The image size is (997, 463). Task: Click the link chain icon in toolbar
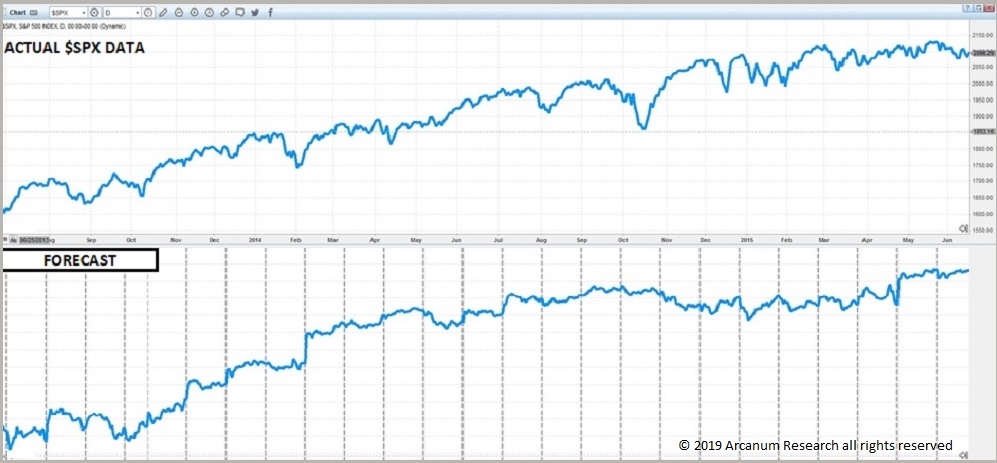pyautogui.click(x=225, y=13)
